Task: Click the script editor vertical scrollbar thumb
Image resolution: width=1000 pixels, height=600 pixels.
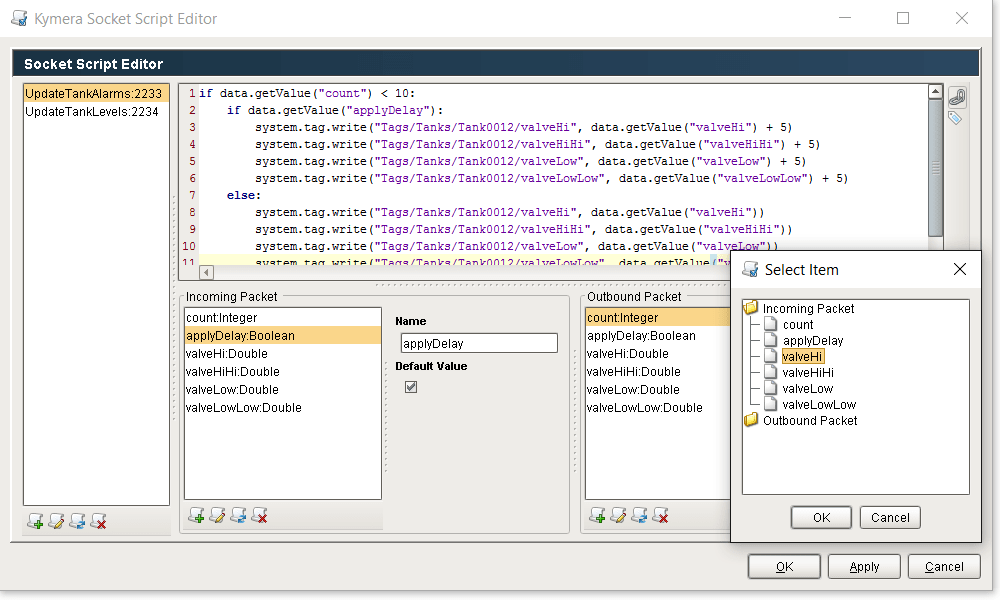Action: pyautogui.click(x=935, y=167)
